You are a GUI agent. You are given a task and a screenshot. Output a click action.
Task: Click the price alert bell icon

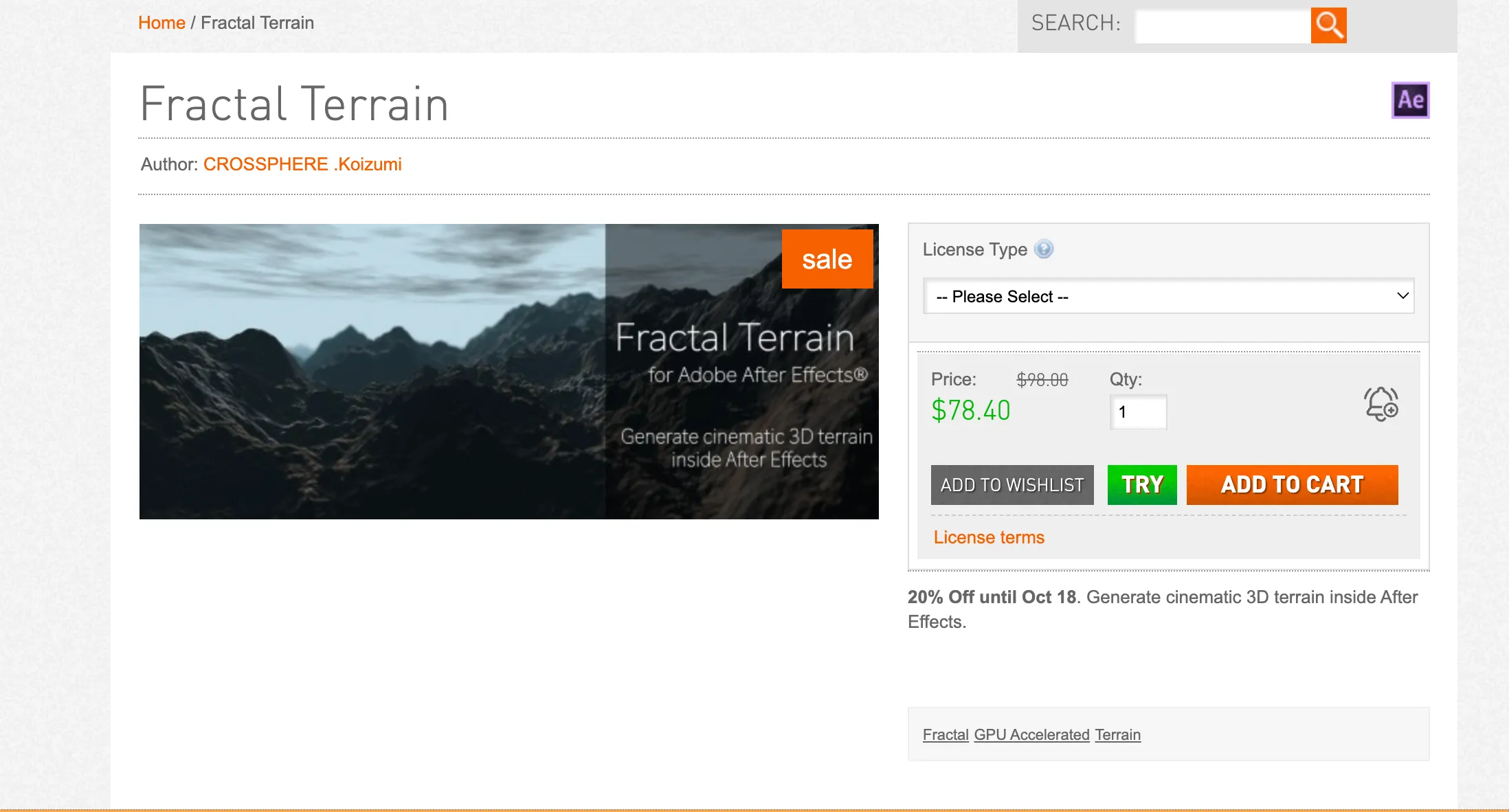coord(1381,404)
